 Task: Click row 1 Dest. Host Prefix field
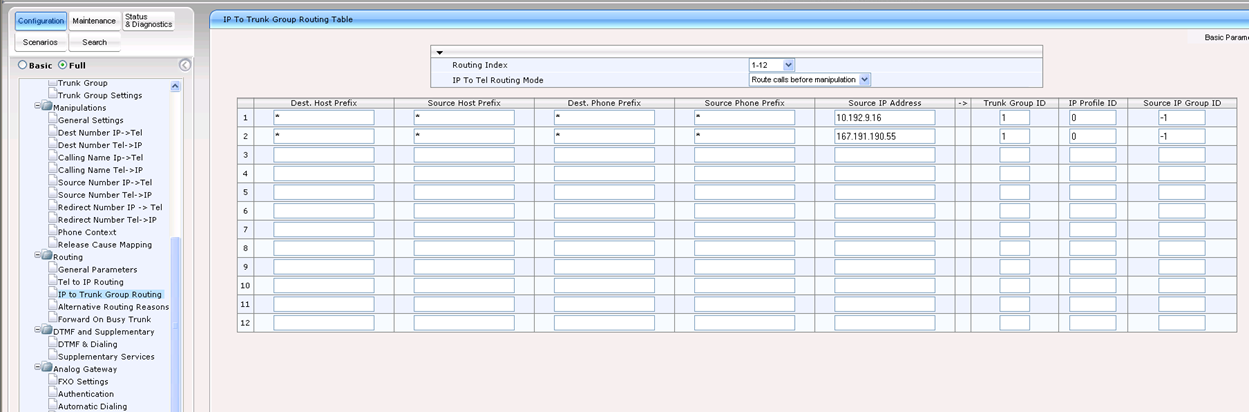click(324, 117)
